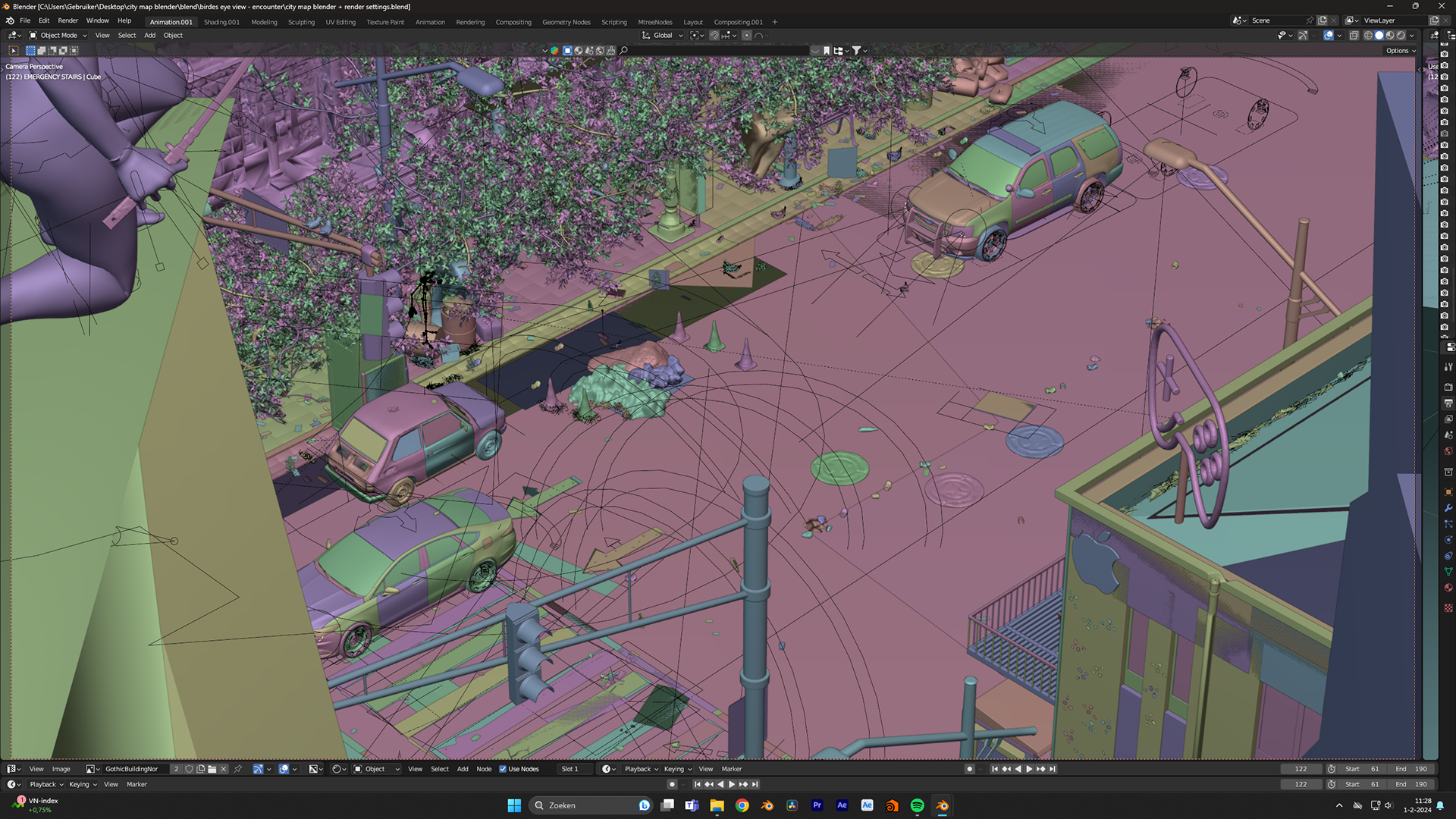
Task: Switch to wireframe viewport shading
Action: point(1369,36)
